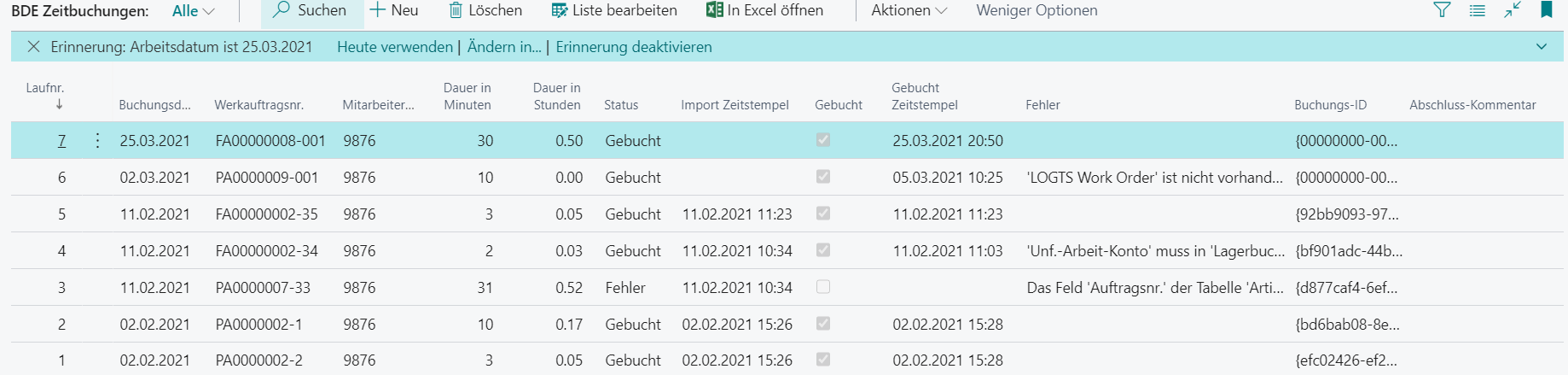This screenshot has height=375, width=1568.
Task: Create a new entry with Neu
Action: pyautogui.click(x=393, y=10)
